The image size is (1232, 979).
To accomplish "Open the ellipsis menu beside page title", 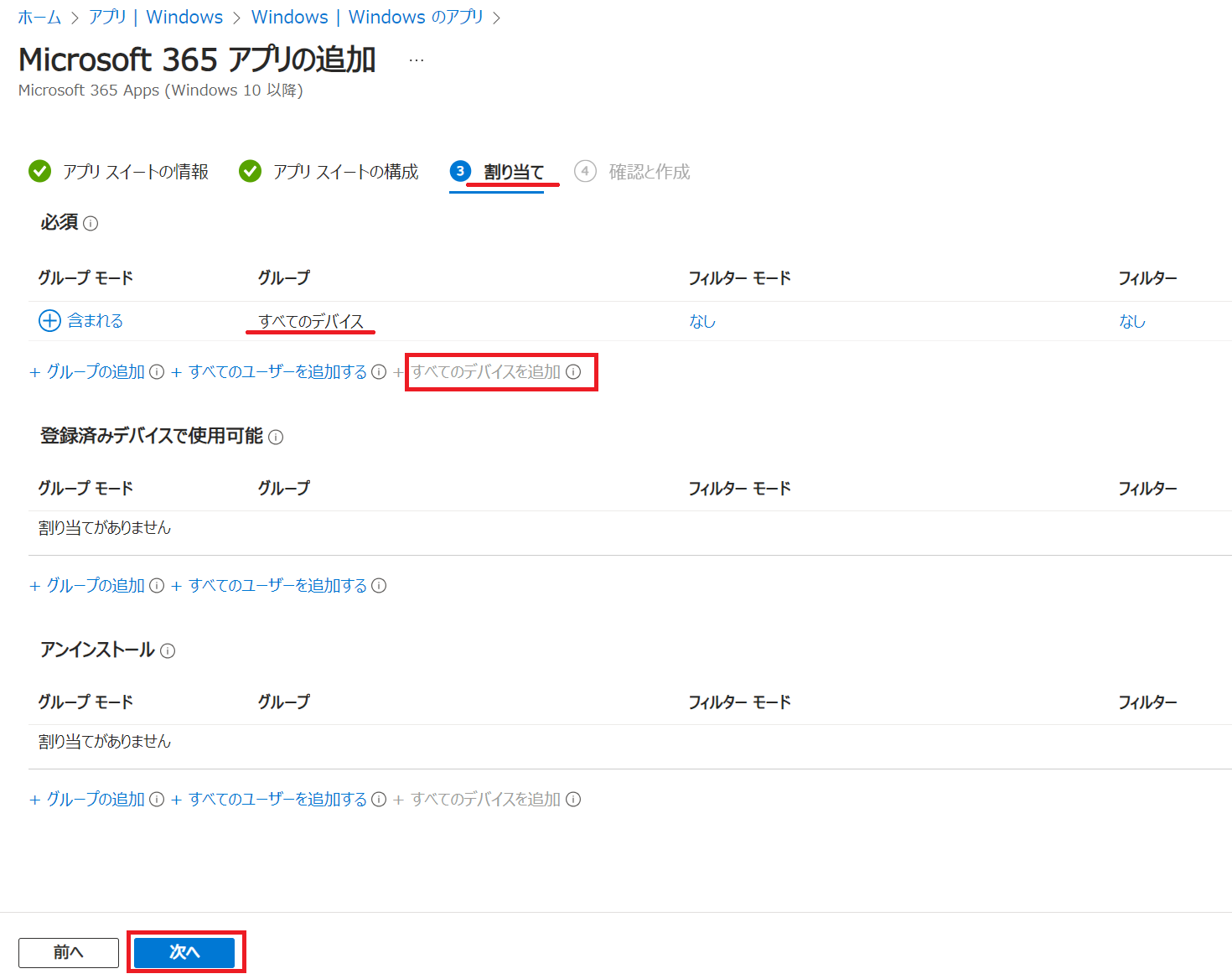I will tap(417, 60).
